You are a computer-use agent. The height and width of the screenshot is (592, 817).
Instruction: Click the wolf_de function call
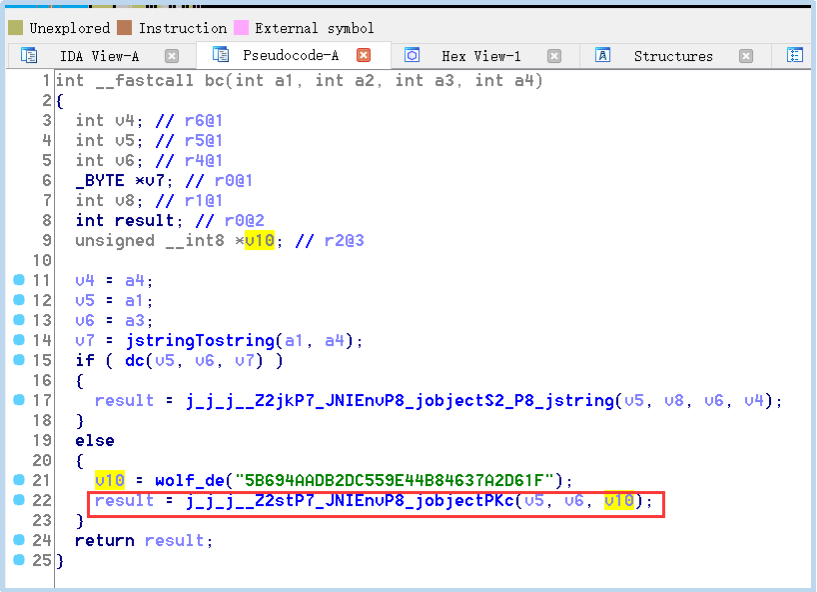[x=190, y=480]
